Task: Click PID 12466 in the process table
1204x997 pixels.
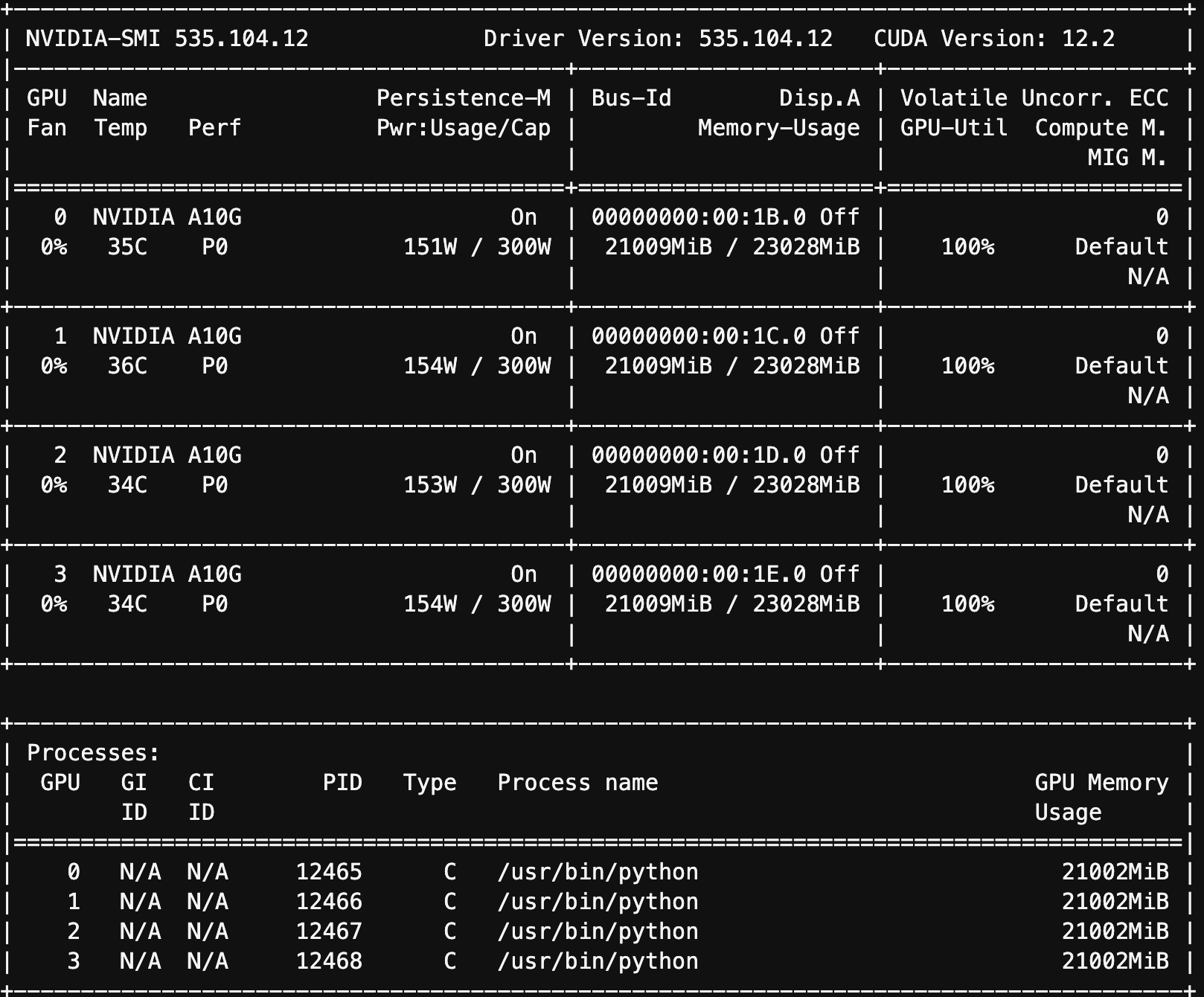Action: 329,902
